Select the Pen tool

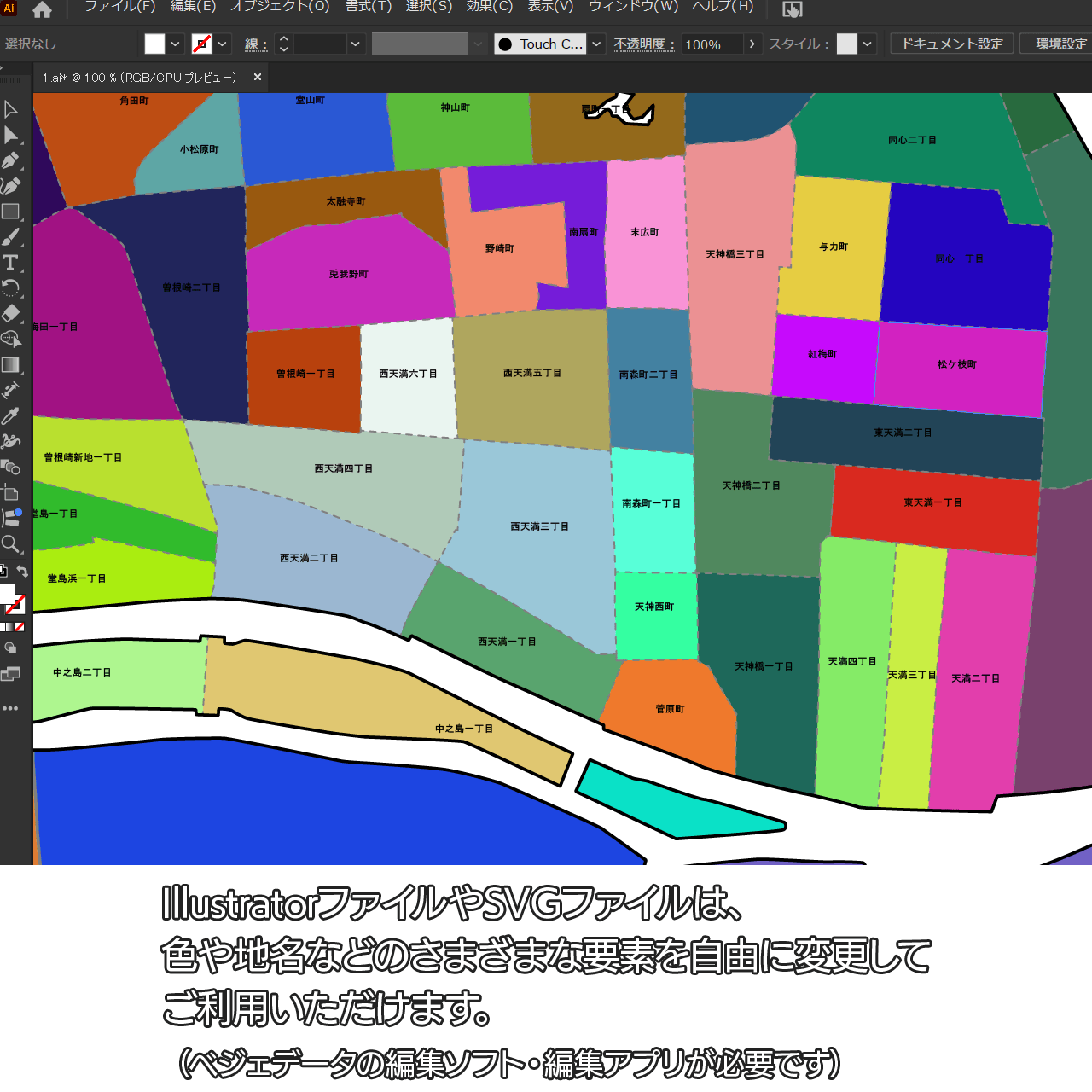(x=10, y=160)
